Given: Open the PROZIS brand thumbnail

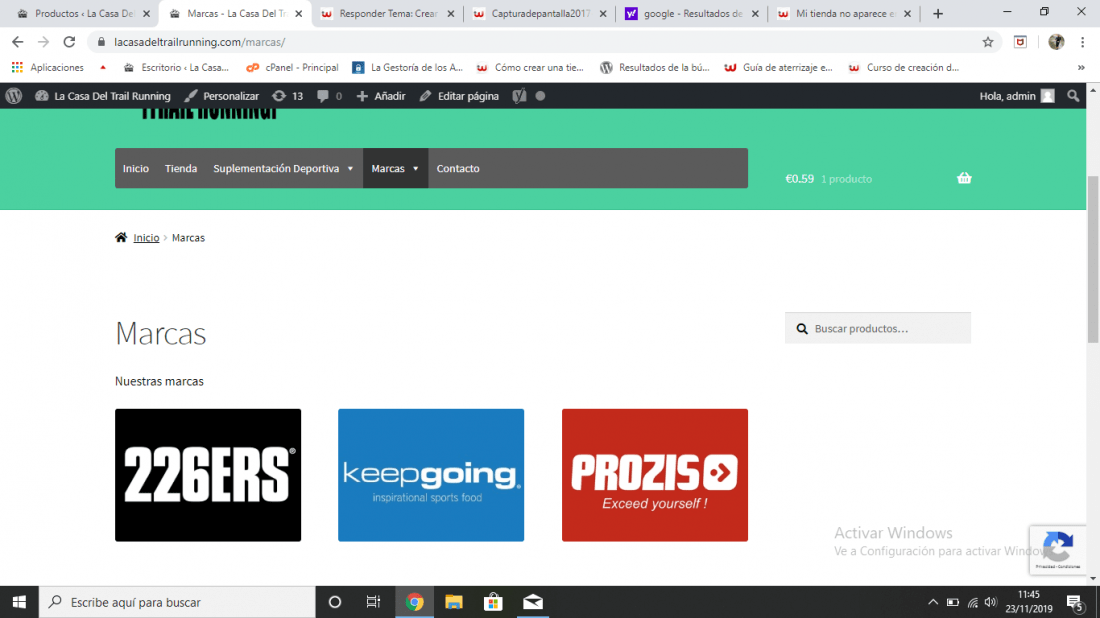Looking at the screenshot, I should 655,475.
